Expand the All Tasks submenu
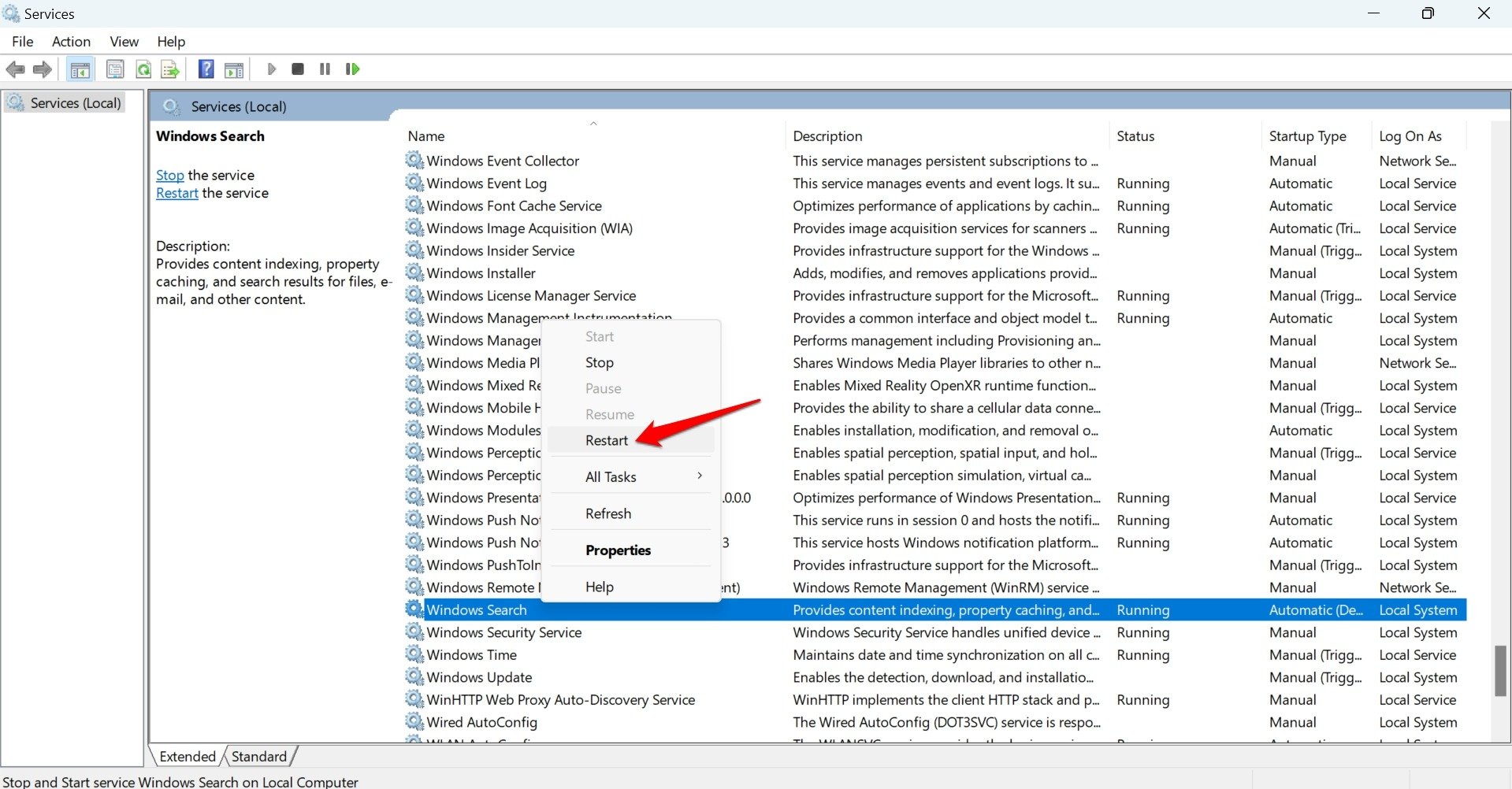This screenshot has height=789, width=1512. [630, 476]
